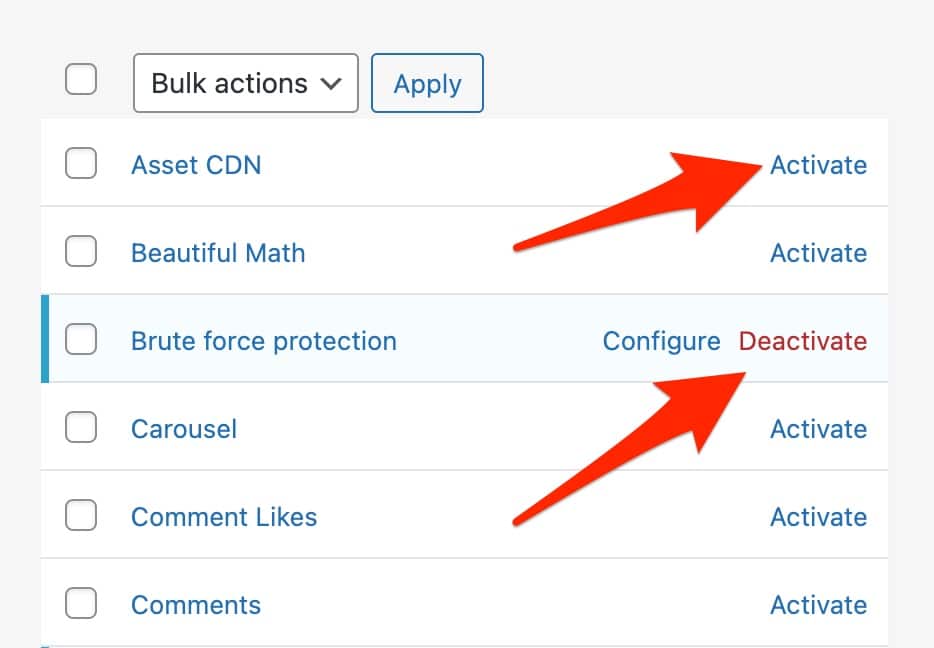Image resolution: width=934 pixels, height=648 pixels.
Task: Activate the Beautiful Math module
Action: pos(818,253)
